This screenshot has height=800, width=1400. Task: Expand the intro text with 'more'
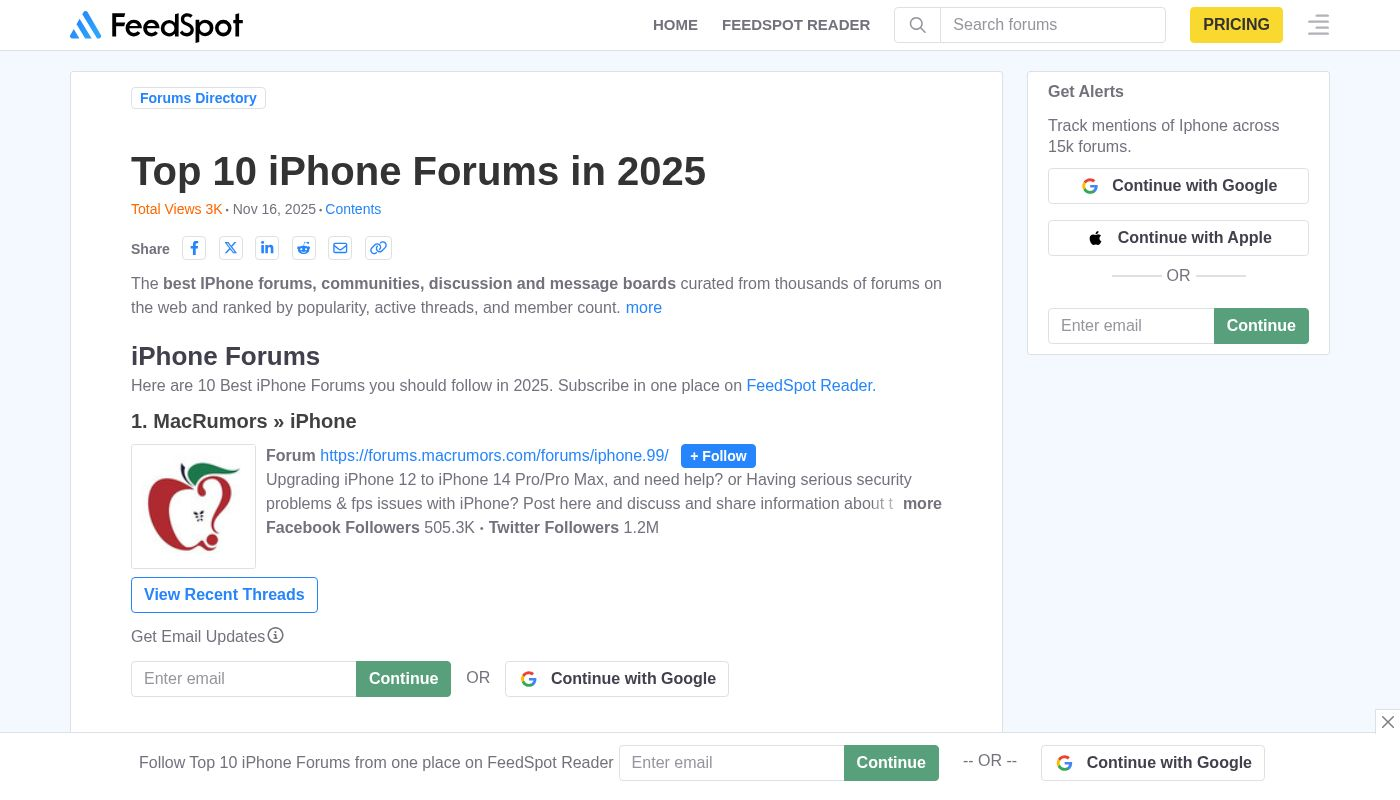pyautogui.click(x=643, y=308)
